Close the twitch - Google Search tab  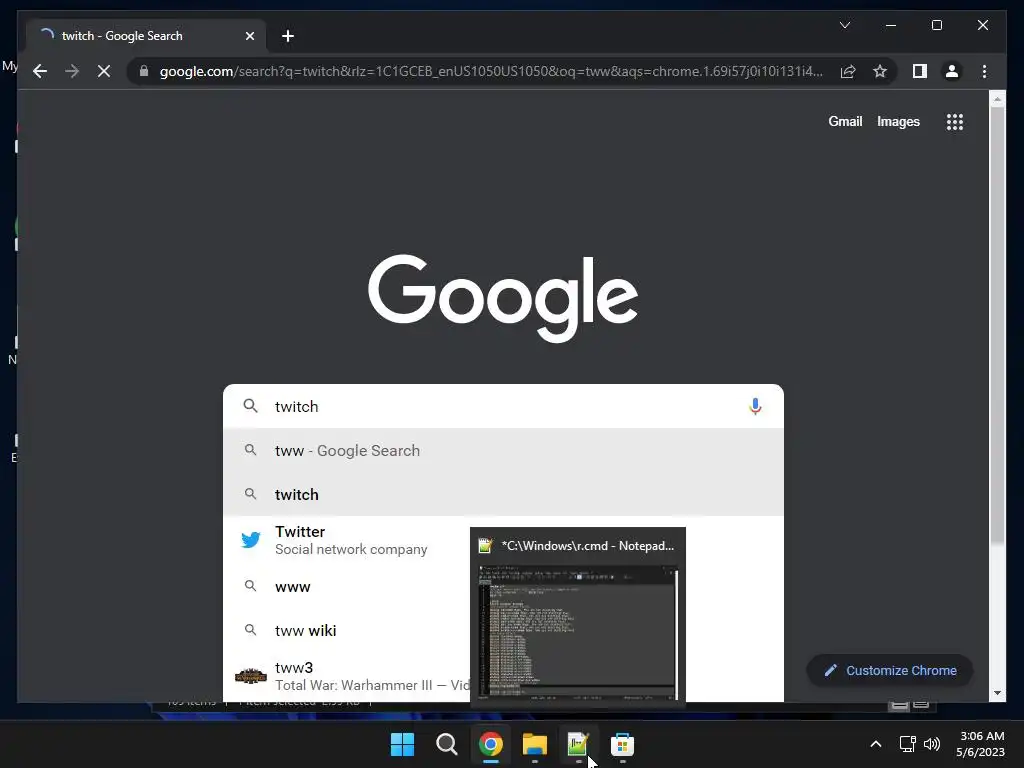[249, 36]
